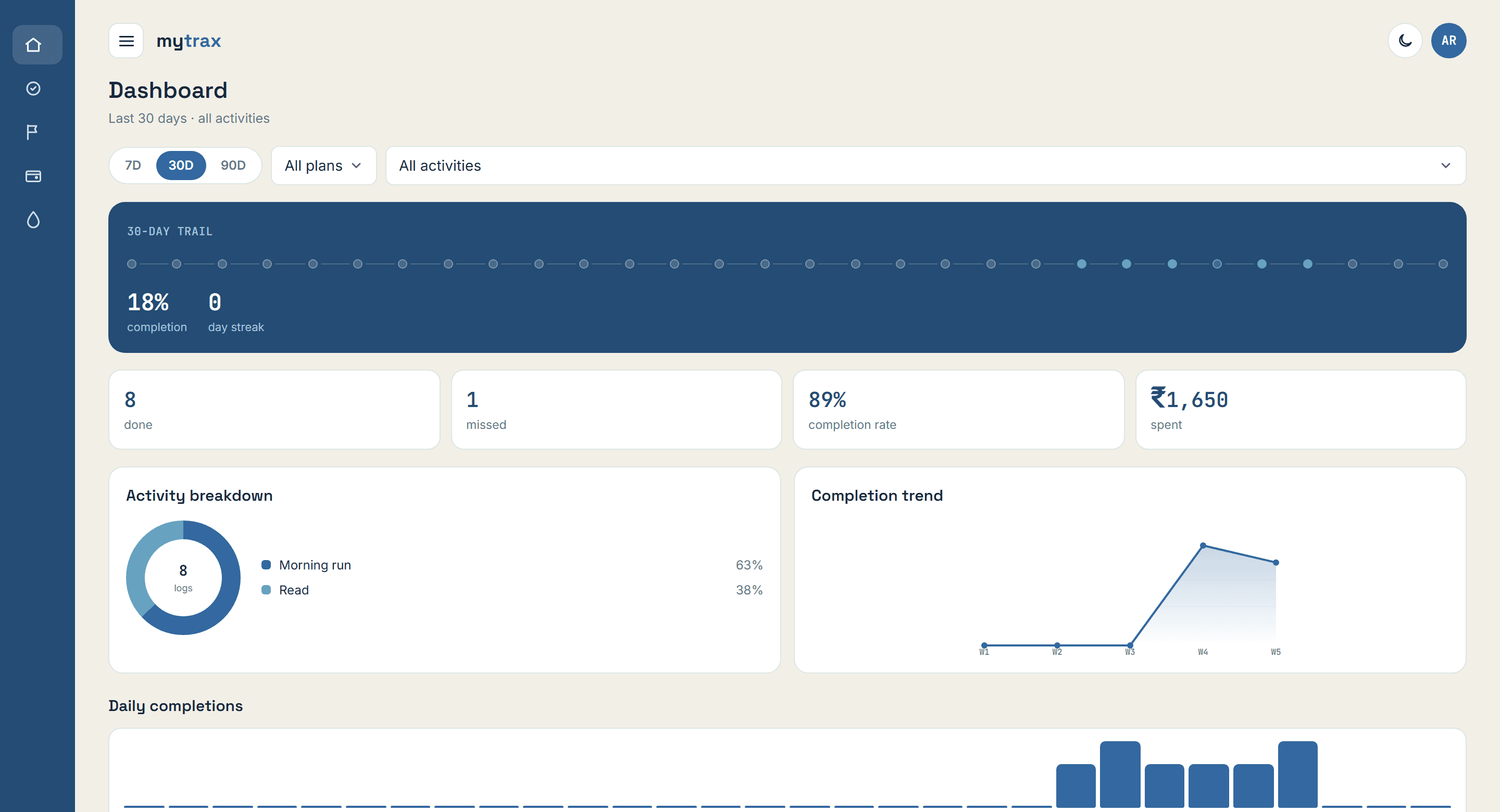Click the 89% completion rate card
This screenshot has width=1500, height=812.
pyautogui.click(x=958, y=410)
